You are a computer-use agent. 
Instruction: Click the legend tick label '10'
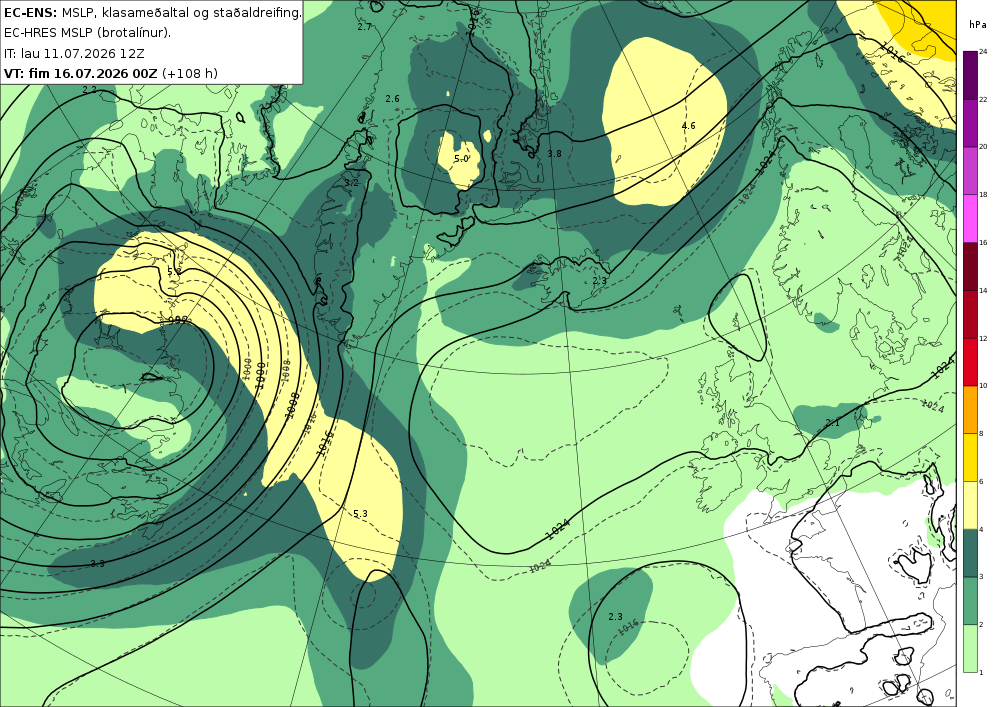[x=983, y=386]
